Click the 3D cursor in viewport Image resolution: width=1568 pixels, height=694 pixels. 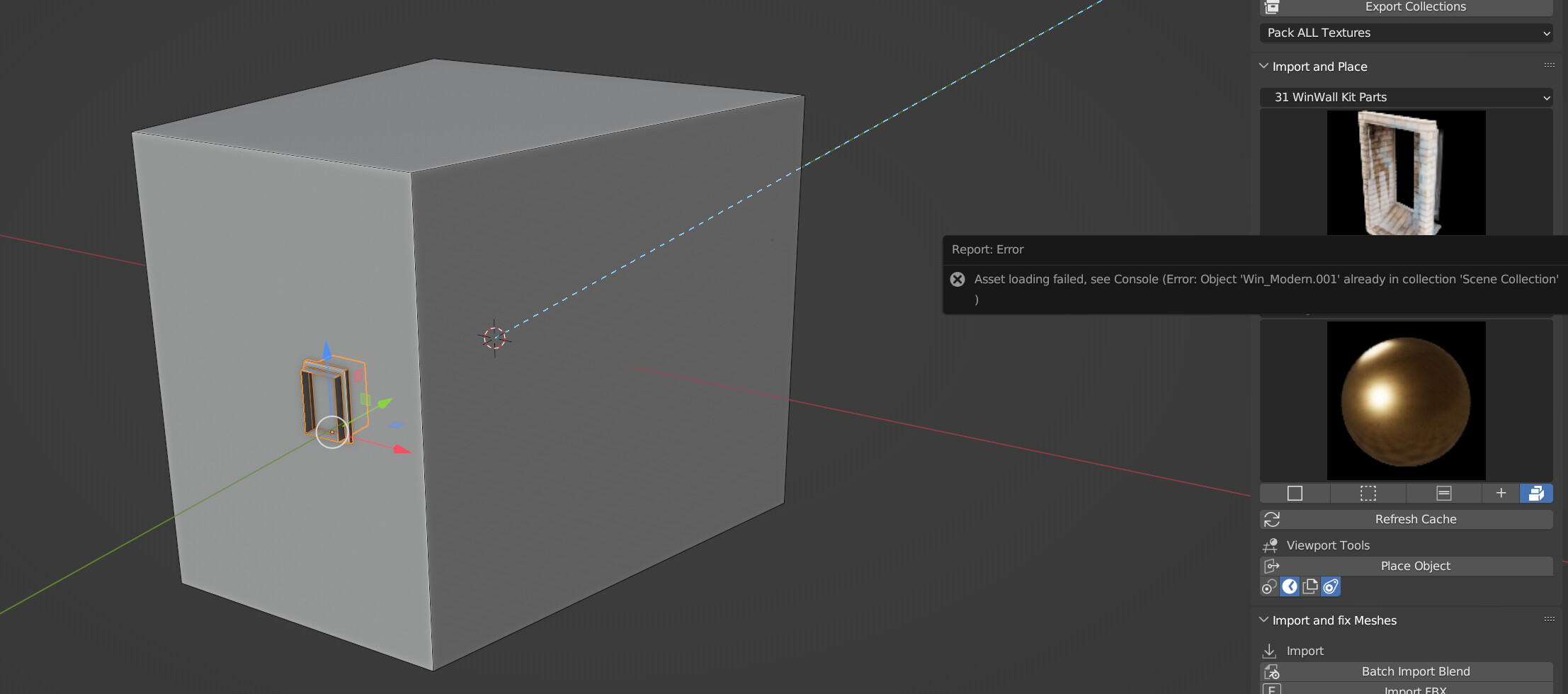[494, 338]
